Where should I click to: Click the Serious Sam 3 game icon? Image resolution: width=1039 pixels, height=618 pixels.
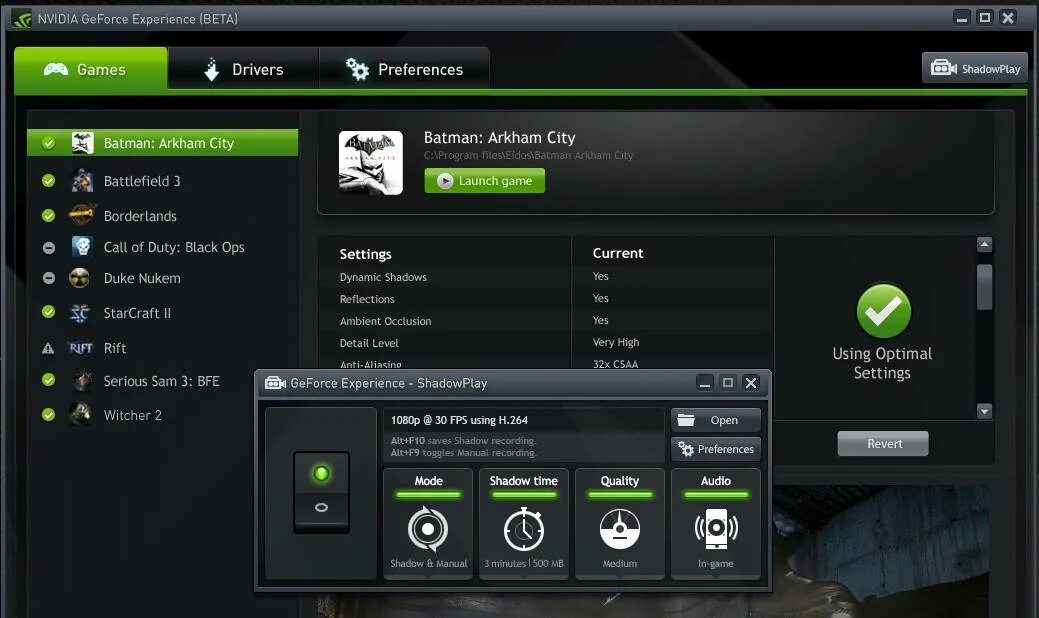[x=83, y=381]
